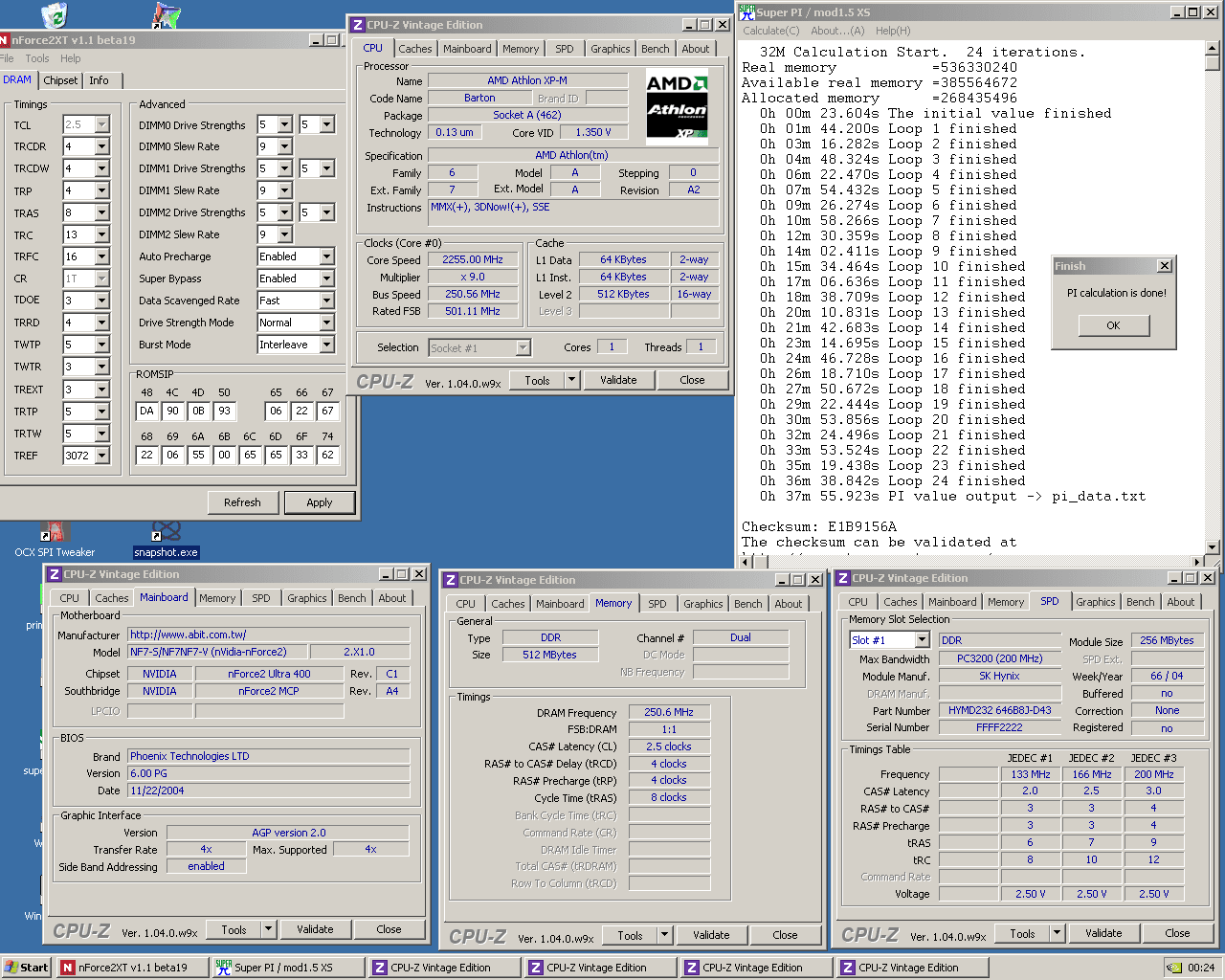Click the AMD Athlon XP logo in CPU-Z
The height and width of the screenshot is (980, 1225).
point(677,105)
